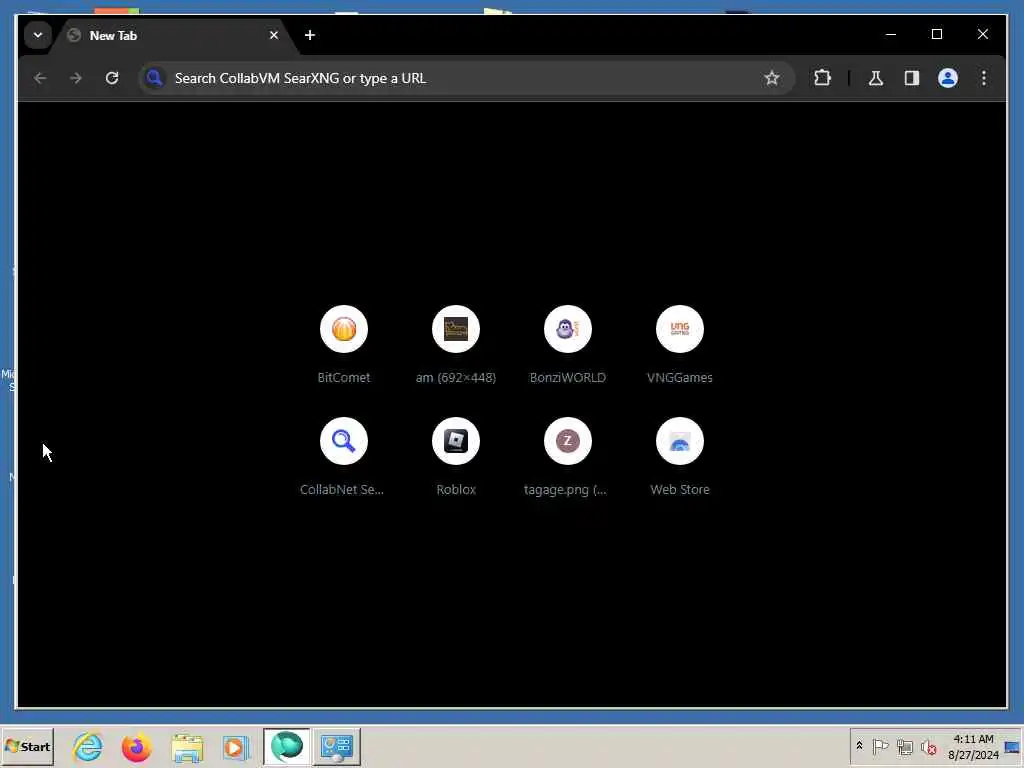Launch Internet Explorer from taskbar
This screenshot has width=1024, height=768.
pyautogui.click(x=88, y=746)
